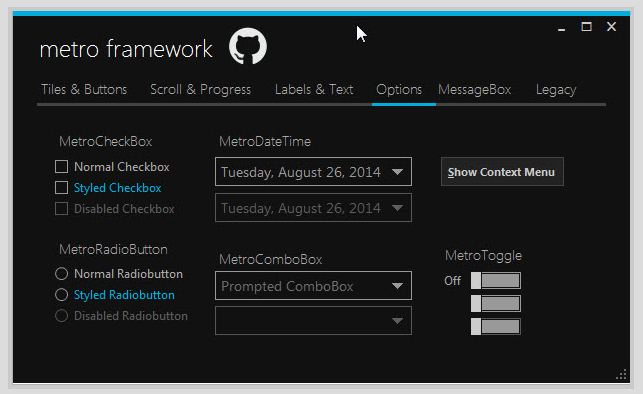Image resolution: width=643 pixels, height=394 pixels.
Task: Open the active MetroDateTime date picker arrow
Action: (x=397, y=172)
